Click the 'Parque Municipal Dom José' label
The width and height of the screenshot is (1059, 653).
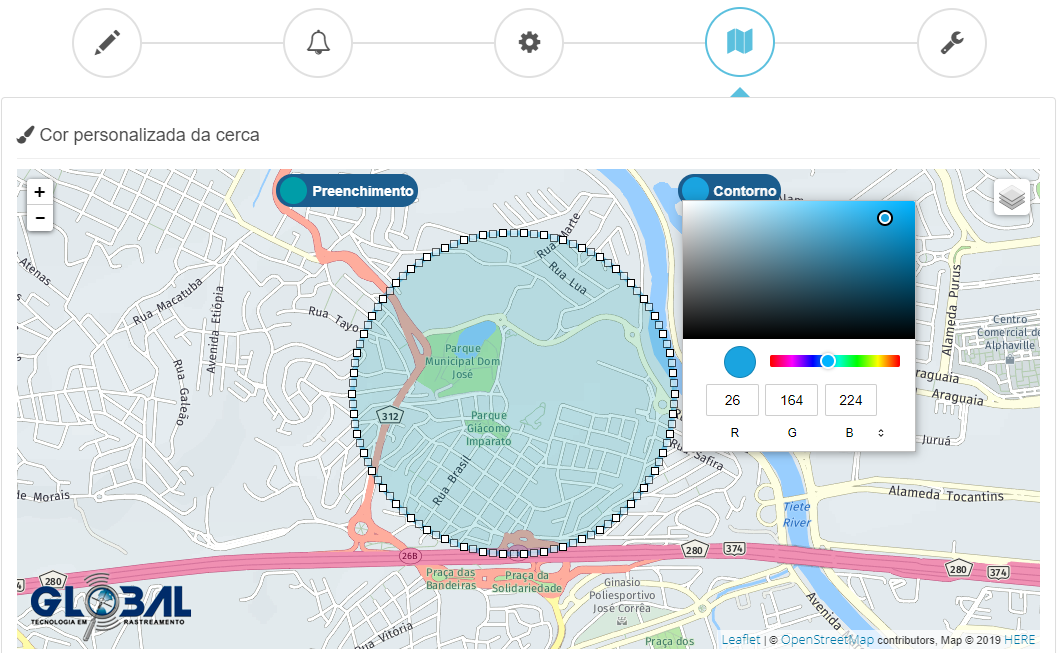click(x=463, y=361)
